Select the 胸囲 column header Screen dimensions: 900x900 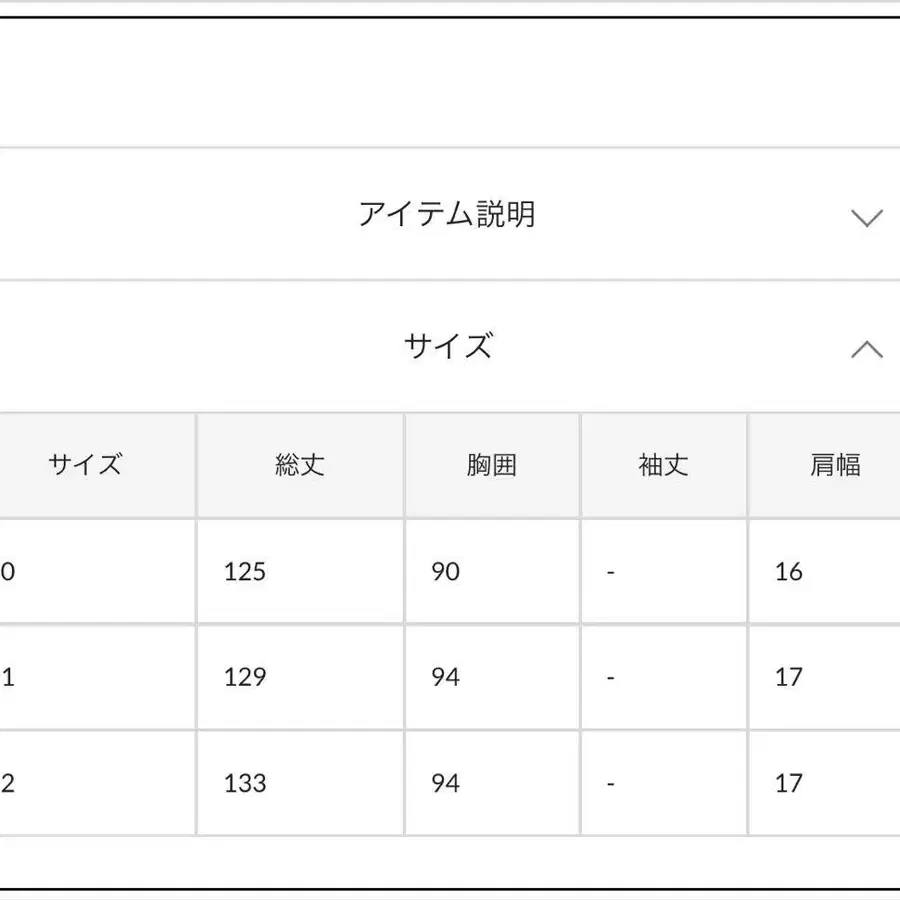493,464
